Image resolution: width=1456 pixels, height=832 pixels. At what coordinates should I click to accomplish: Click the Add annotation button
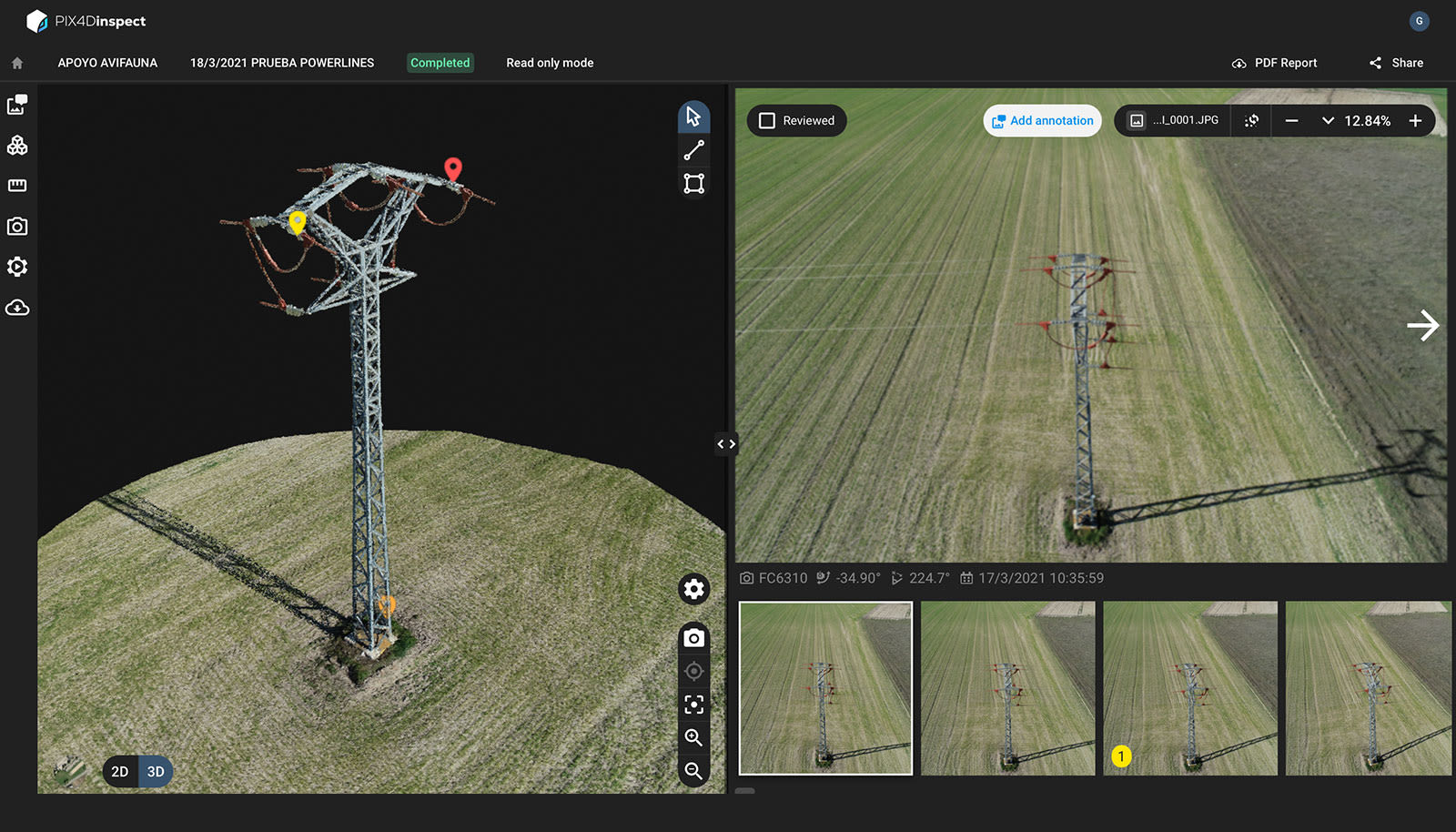click(1042, 120)
